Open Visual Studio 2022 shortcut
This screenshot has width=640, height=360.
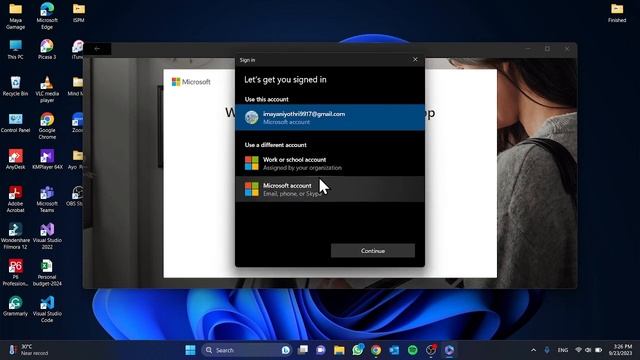click(47, 236)
